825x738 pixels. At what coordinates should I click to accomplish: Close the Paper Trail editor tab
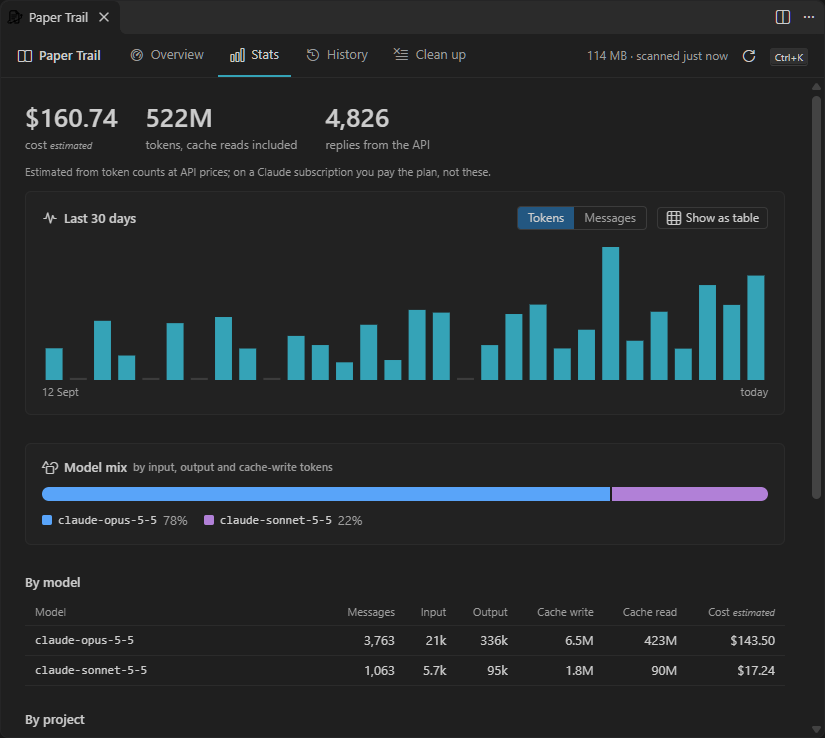coord(104,17)
